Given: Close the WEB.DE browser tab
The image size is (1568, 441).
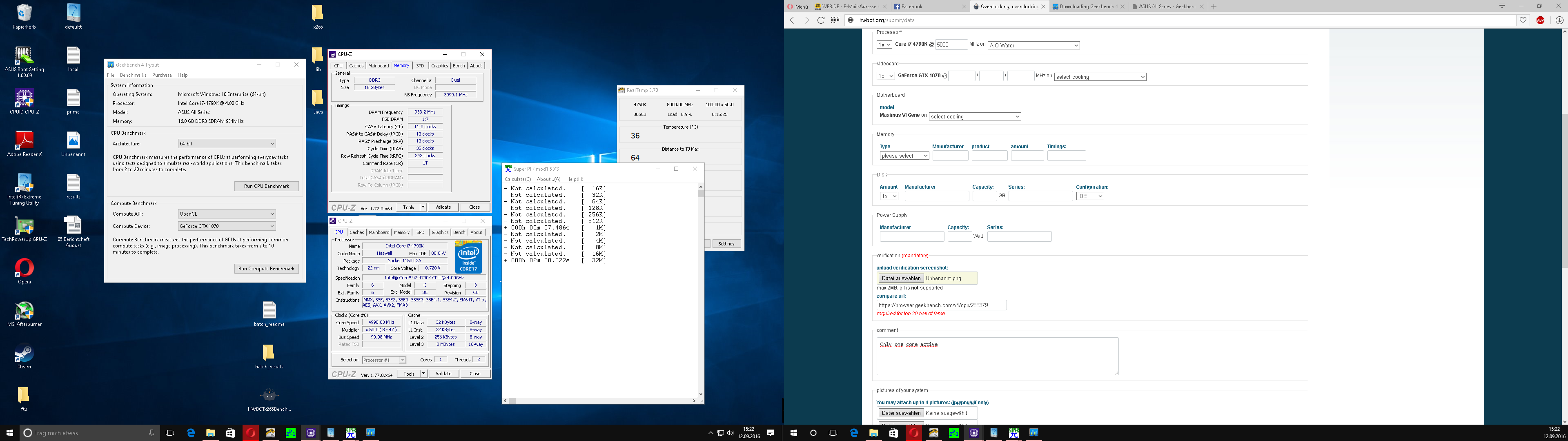Looking at the screenshot, I should 884,7.
